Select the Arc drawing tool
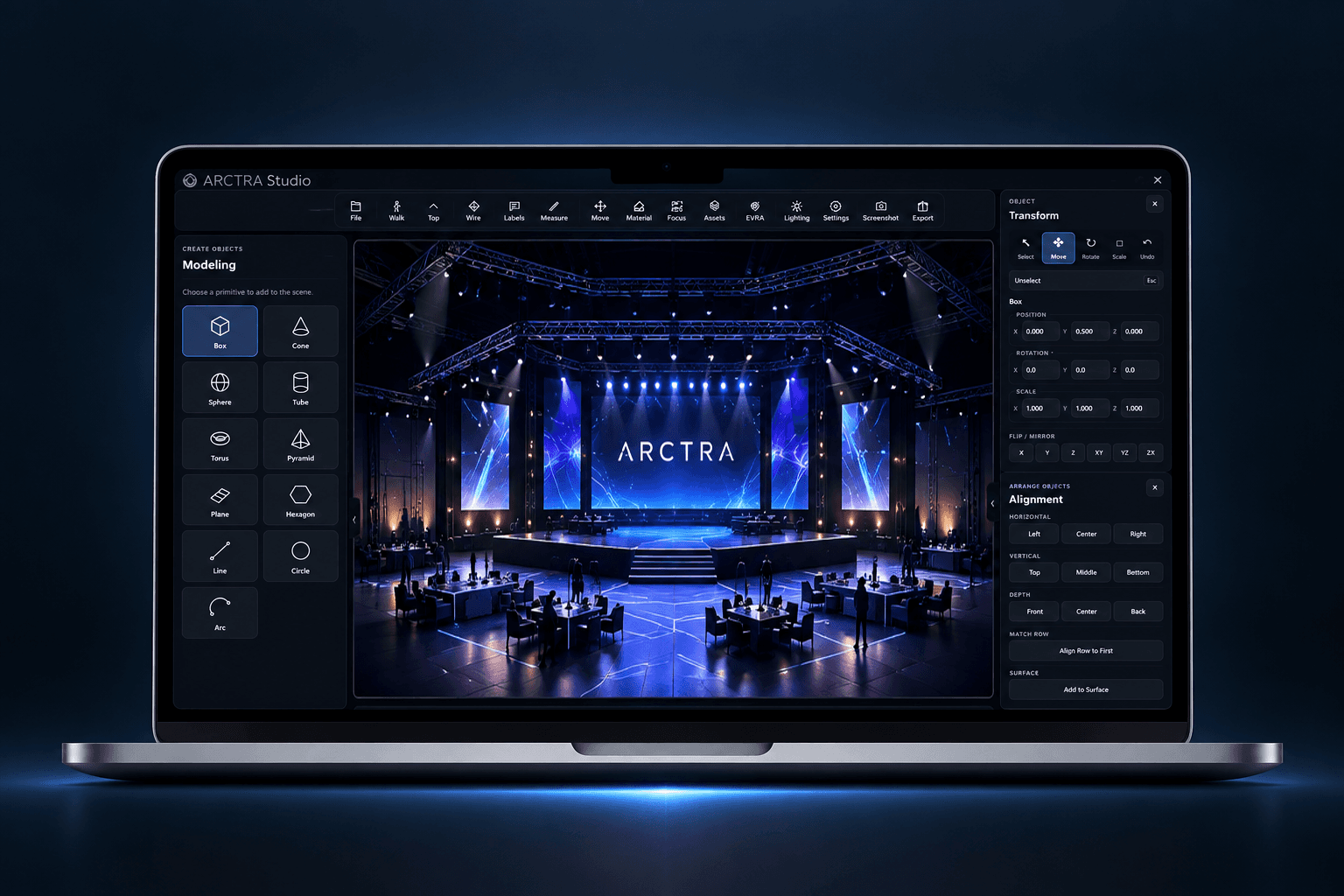Screen dimensions: 1344x896 220,612
